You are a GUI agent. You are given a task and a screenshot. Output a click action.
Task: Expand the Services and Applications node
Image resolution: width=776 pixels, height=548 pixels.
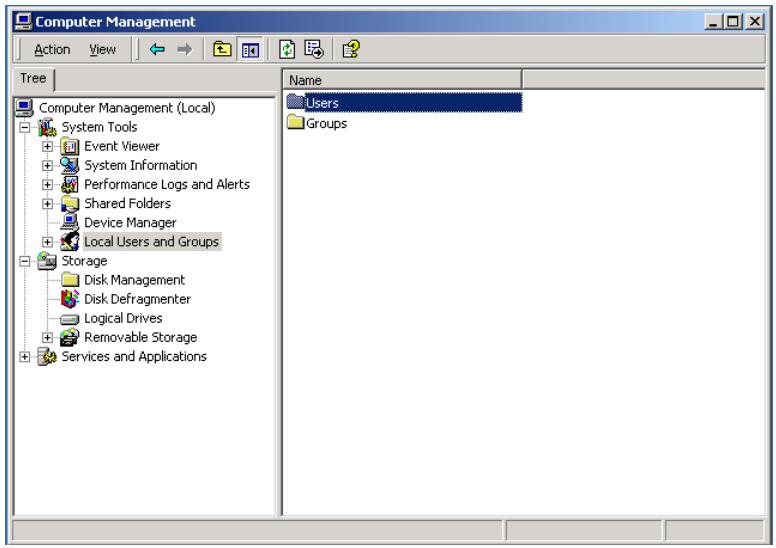click(25, 356)
